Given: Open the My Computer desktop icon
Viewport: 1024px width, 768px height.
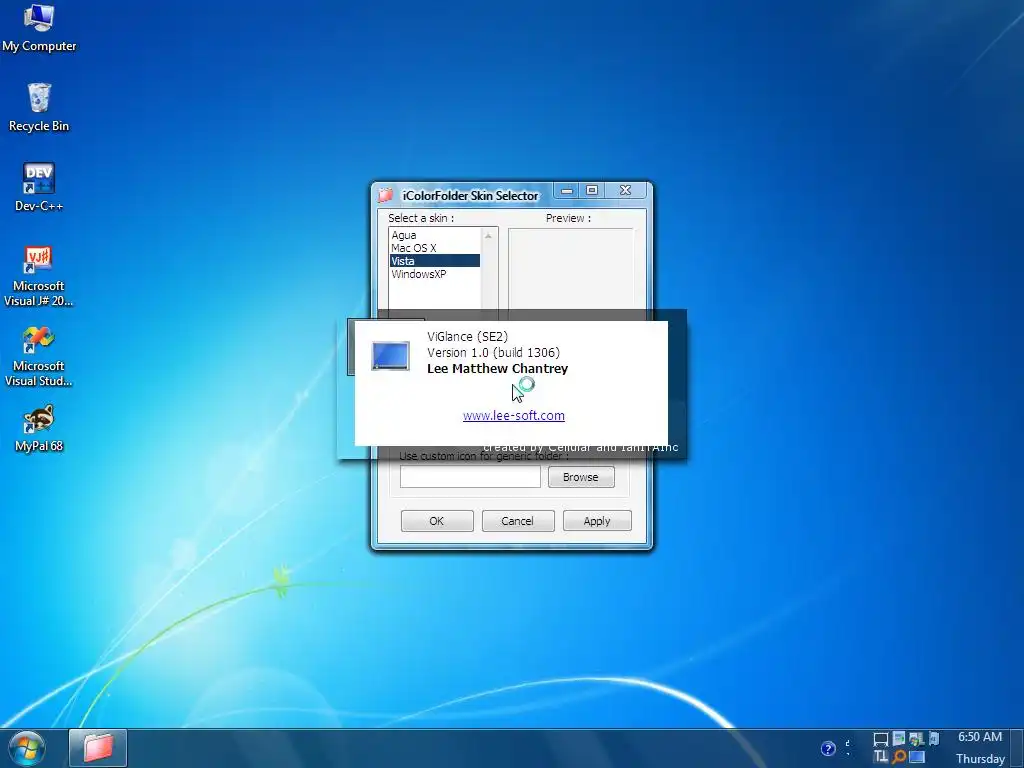Looking at the screenshot, I should coord(39,27).
